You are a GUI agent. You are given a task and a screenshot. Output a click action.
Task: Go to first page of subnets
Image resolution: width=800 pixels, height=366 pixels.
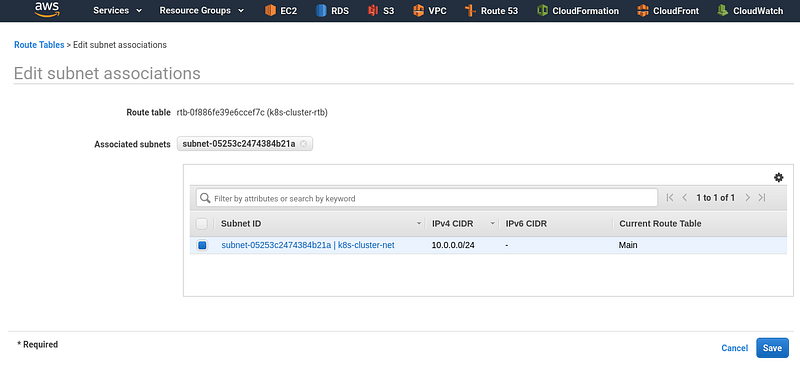tap(670, 198)
